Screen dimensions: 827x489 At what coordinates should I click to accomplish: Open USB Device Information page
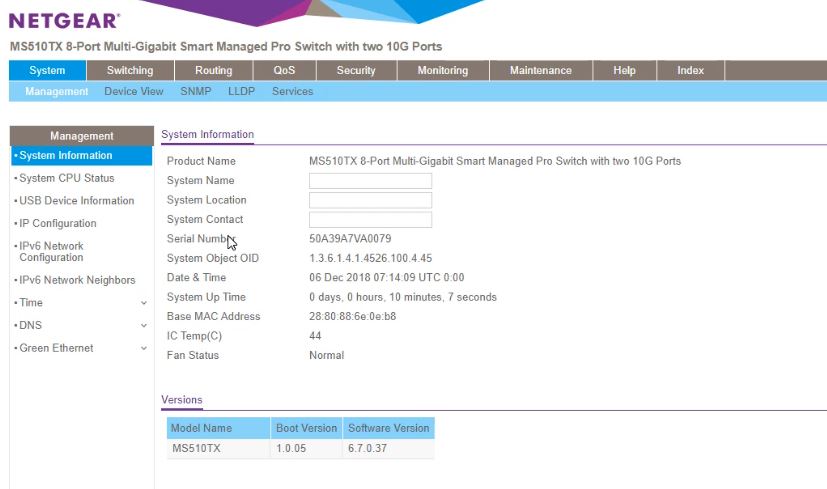[x=76, y=200]
